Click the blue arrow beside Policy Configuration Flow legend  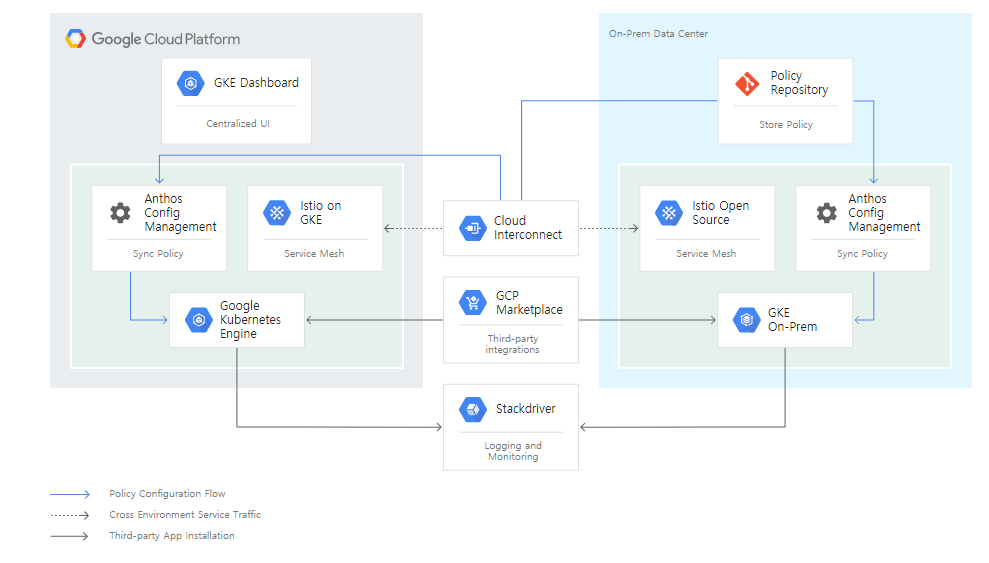(70, 494)
